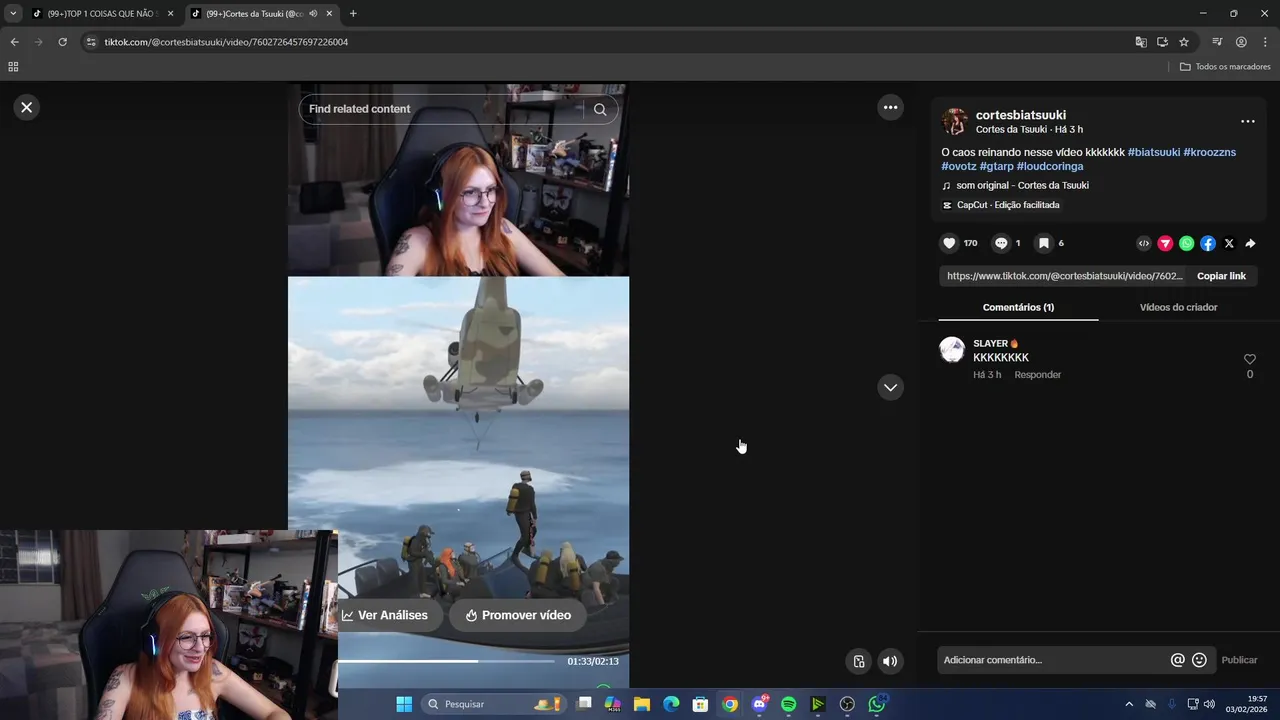
Task: Click the Promover vídeo button
Action: (517, 615)
